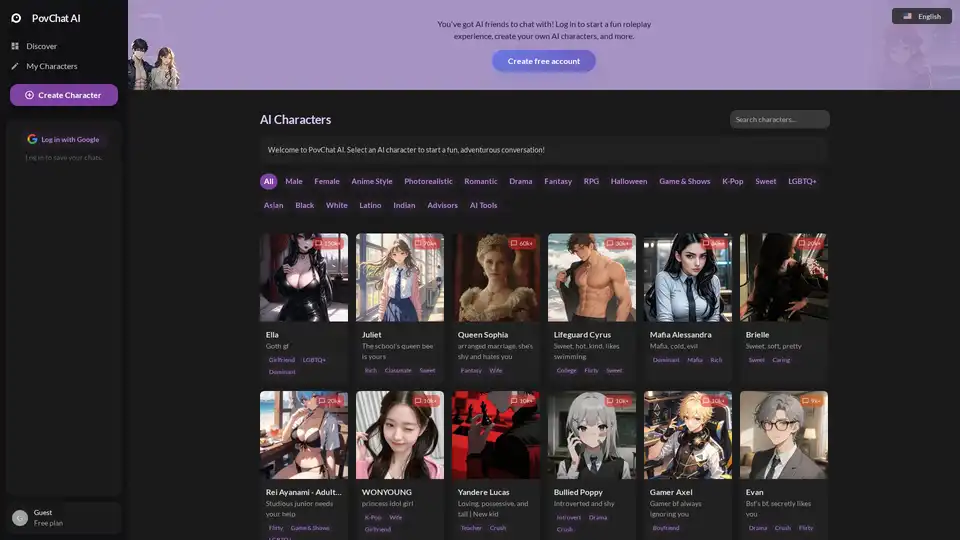Log in with Google
The width and height of the screenshot is (960, 540).
point(64,139)
